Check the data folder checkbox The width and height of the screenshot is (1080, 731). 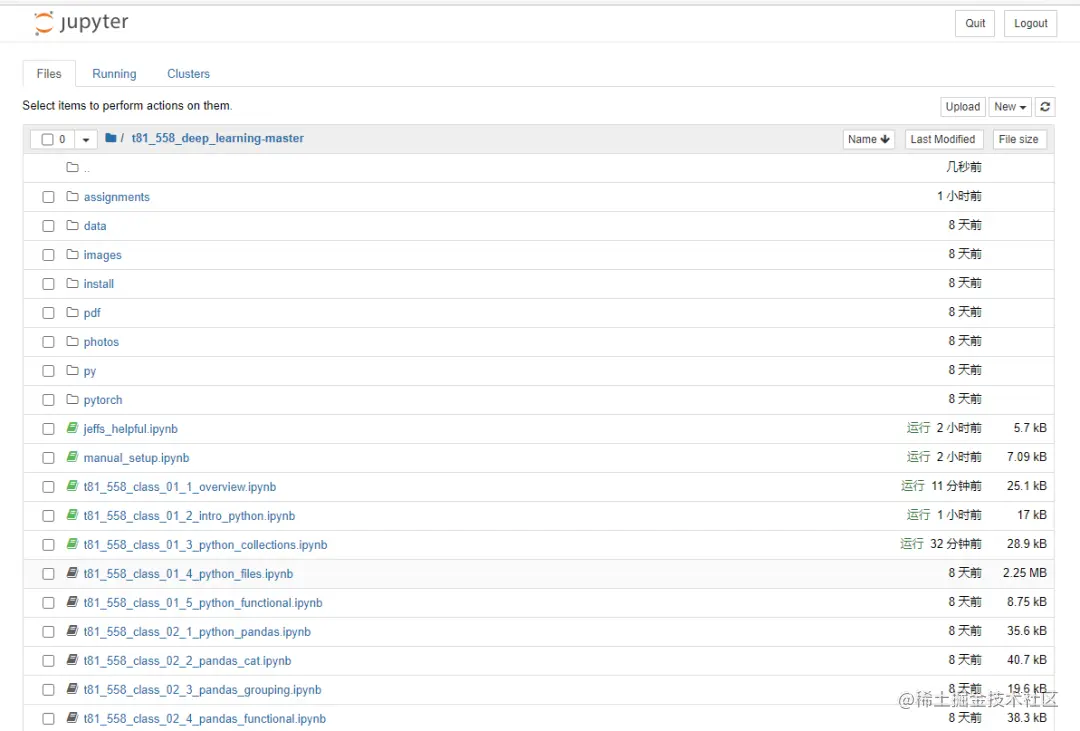click(x=48, y=226)
